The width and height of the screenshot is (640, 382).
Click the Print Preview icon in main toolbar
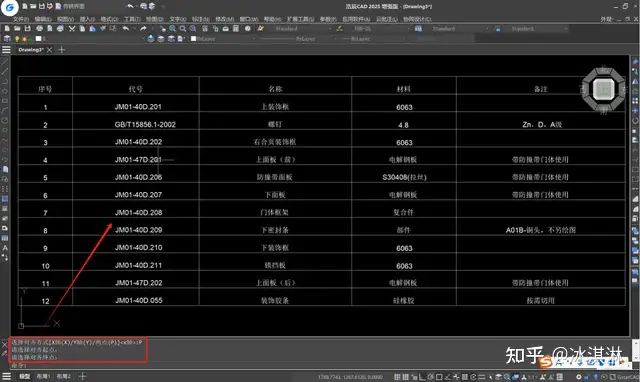(50, 29)
